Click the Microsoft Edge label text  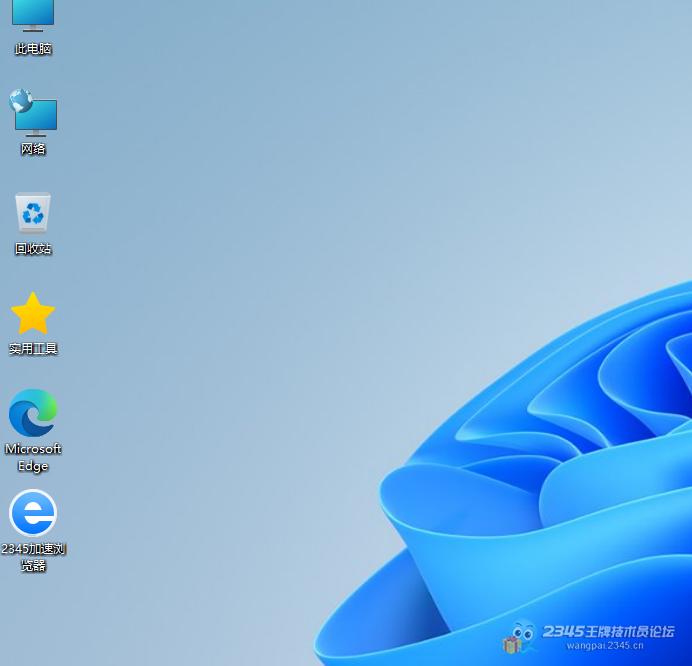pyautogui.click(x=33, y=457)
